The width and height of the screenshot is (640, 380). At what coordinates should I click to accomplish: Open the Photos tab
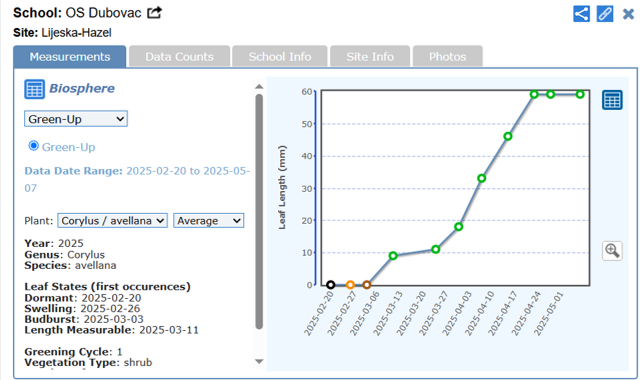pyautogui.click(x=447, y=57)
